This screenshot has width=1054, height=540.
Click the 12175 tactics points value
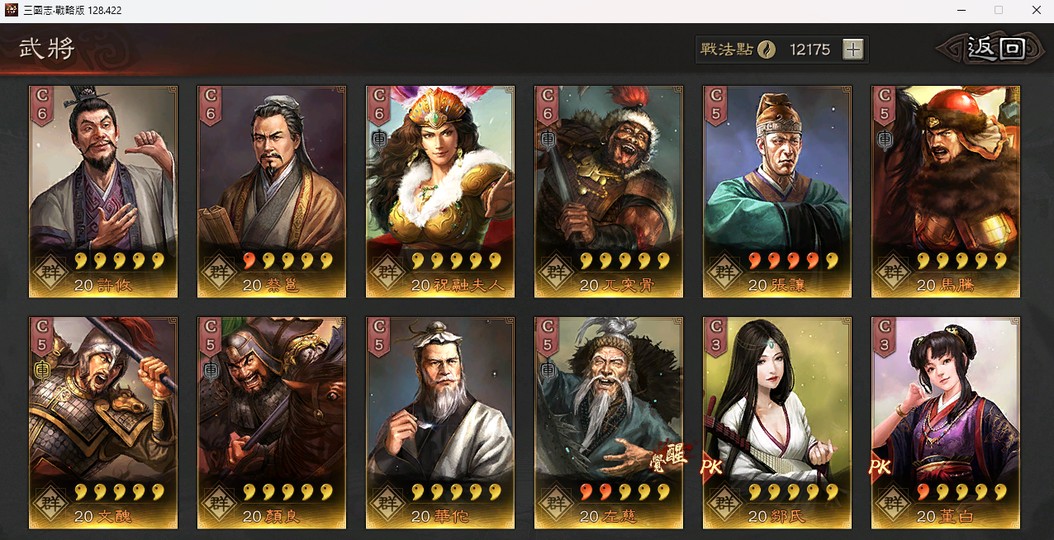(809, 49)
